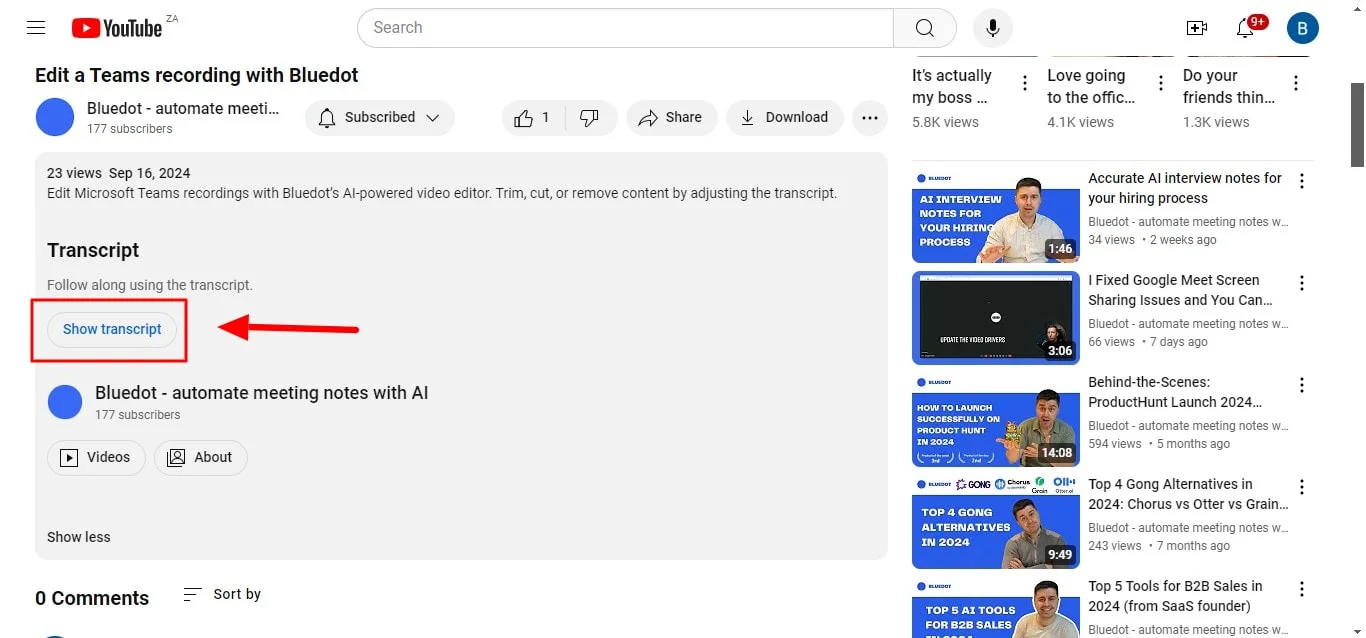1366x638 pixels.
Task: Open 'I Fixed Google Meet Screen' title link
Action: 1181,290
